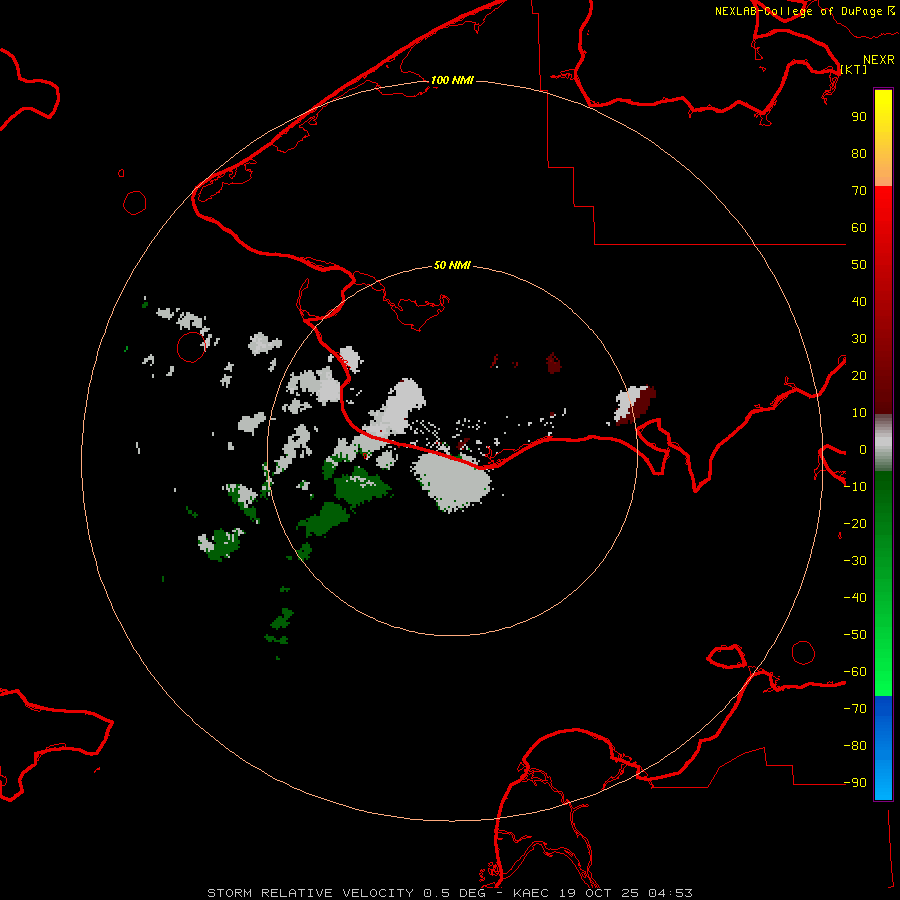The height and width of the screenshot is (900, 900).
Task: Click the 30 value on the velocity scale
Action: [x=859, y=339]
